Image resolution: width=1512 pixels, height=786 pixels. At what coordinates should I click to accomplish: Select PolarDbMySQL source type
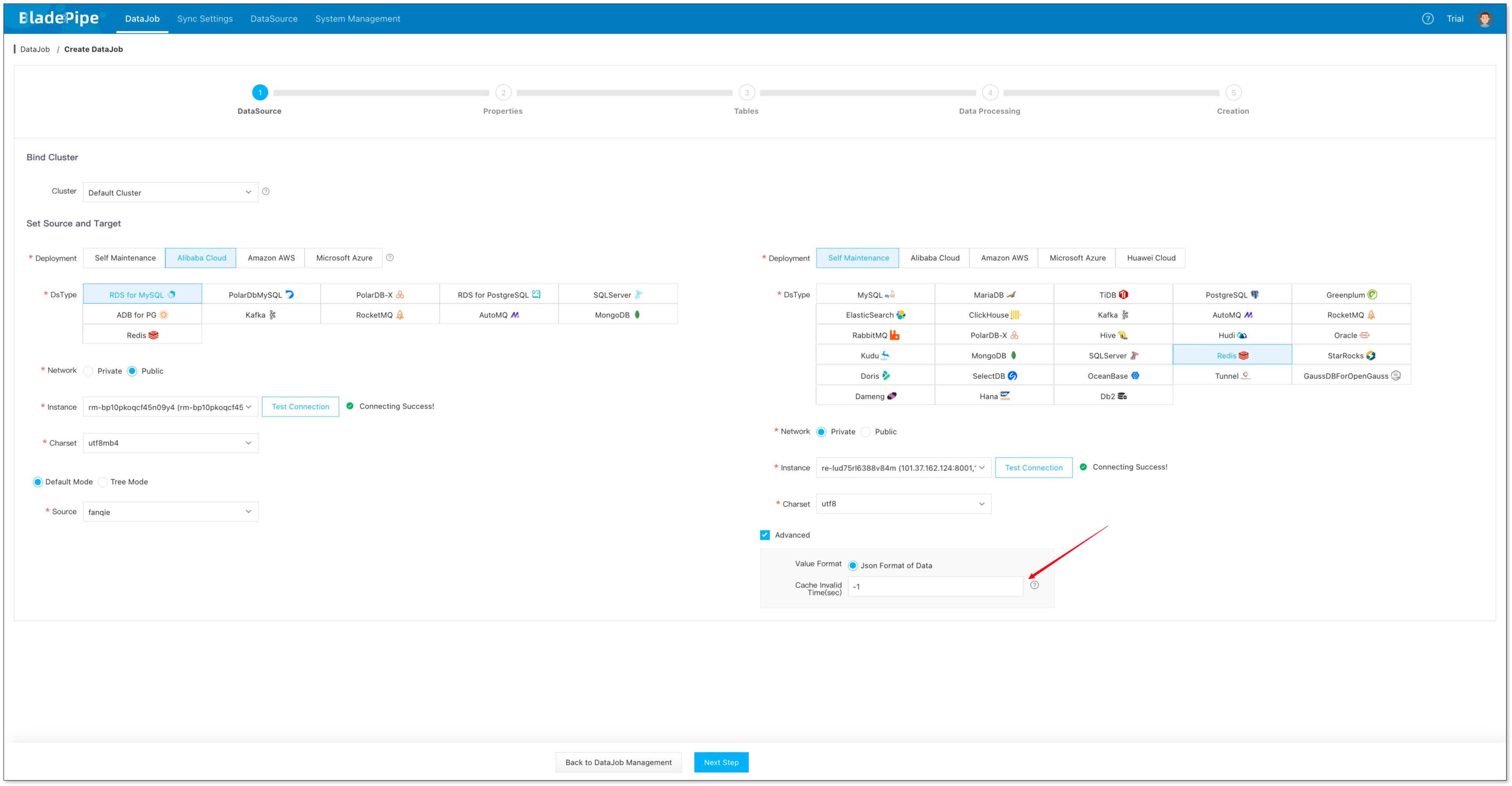261,295
